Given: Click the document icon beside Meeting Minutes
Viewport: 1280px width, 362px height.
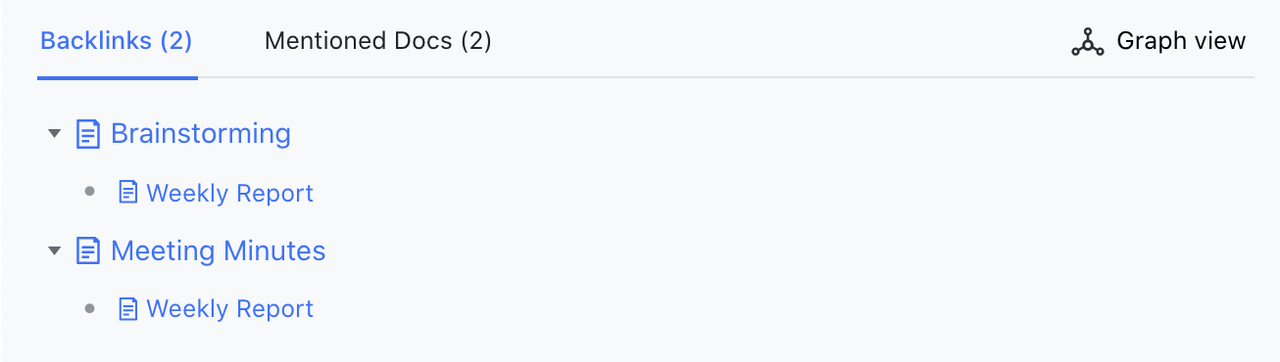Looking at the screenshot, I should [89, 251].
